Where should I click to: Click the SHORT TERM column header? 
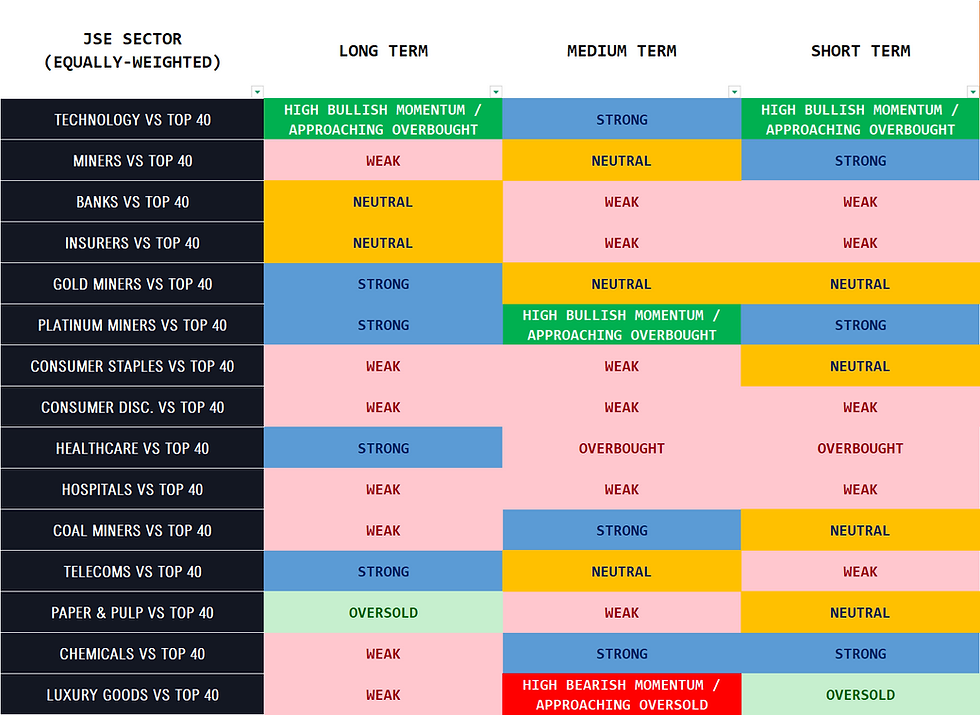[x=860, y=51]
